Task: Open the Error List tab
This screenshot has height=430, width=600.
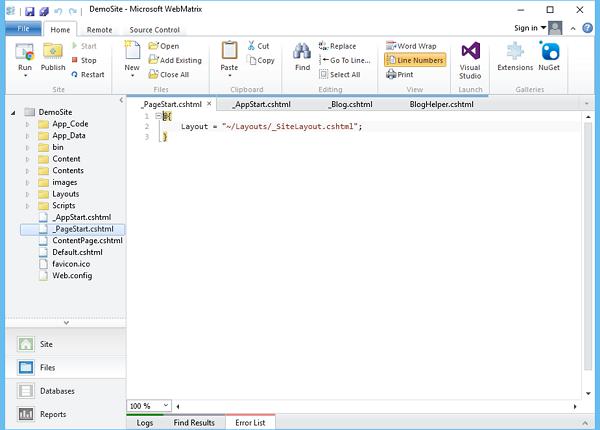Action: coord(250,423)
